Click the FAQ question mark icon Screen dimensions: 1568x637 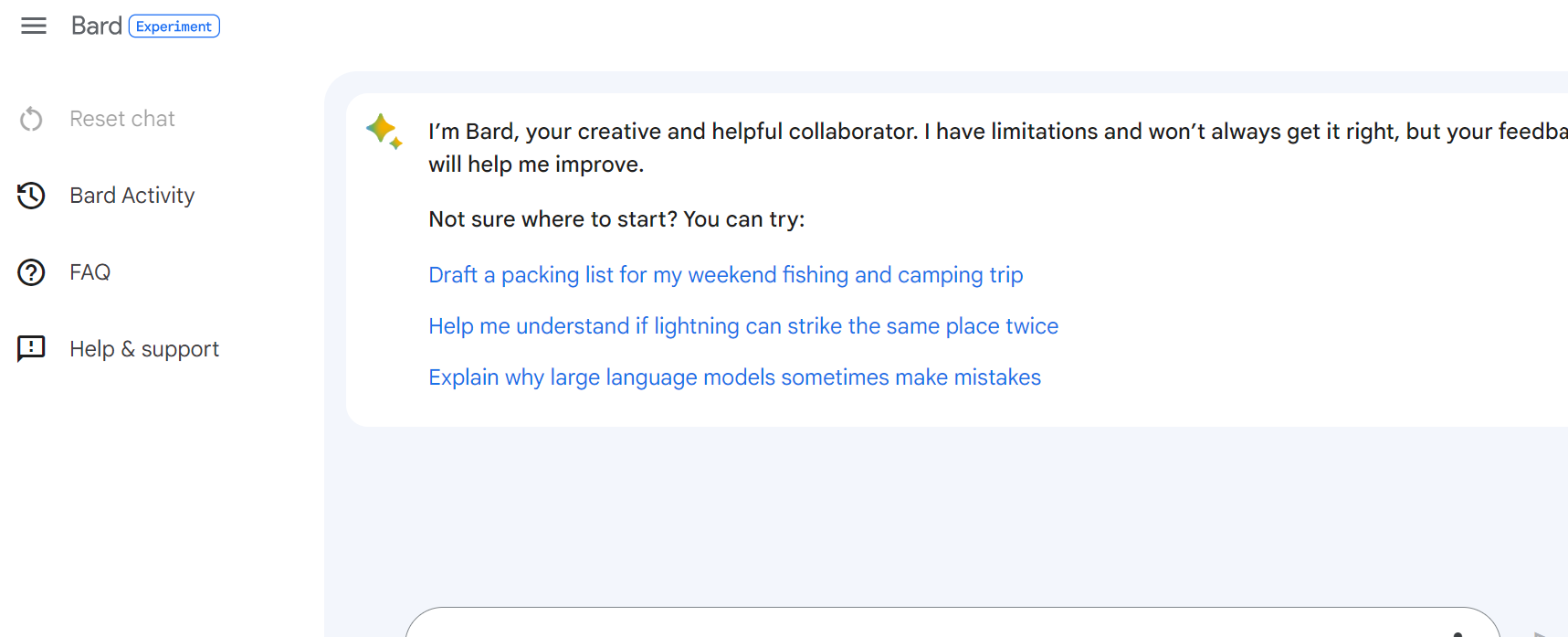(x=31, y=272)
